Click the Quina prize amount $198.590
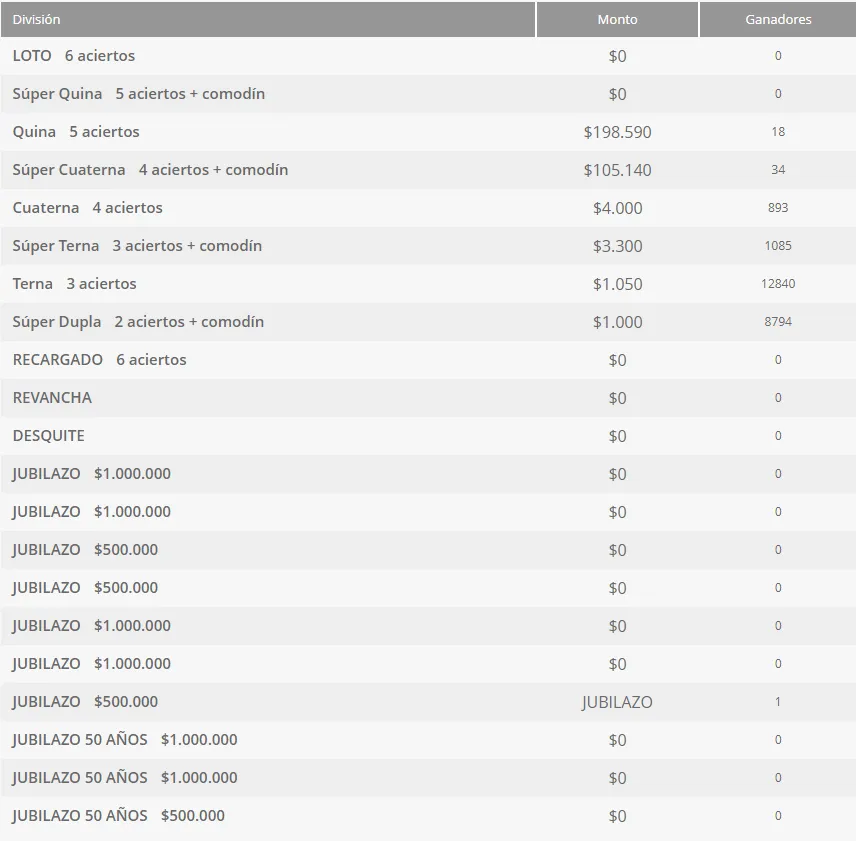This screenshot has width=856, height=841. (617, 132)
